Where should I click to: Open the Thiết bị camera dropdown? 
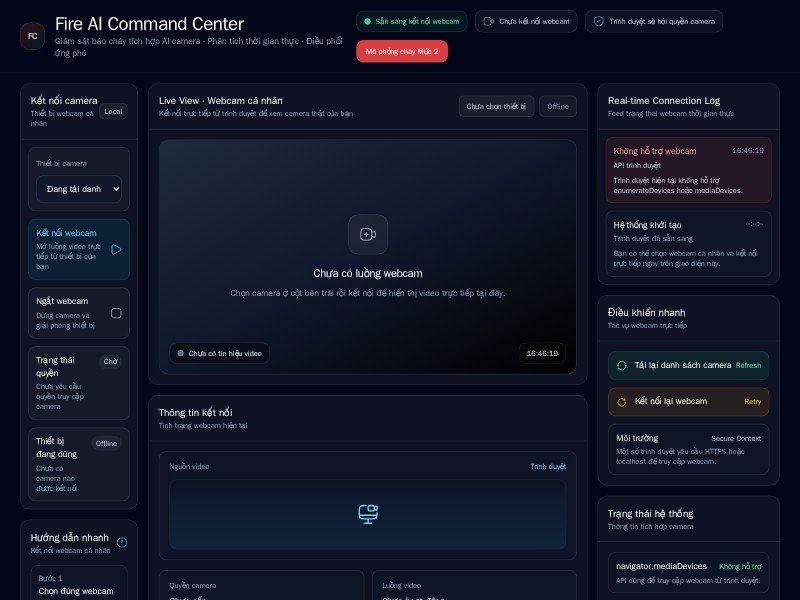tap(79, 189)
